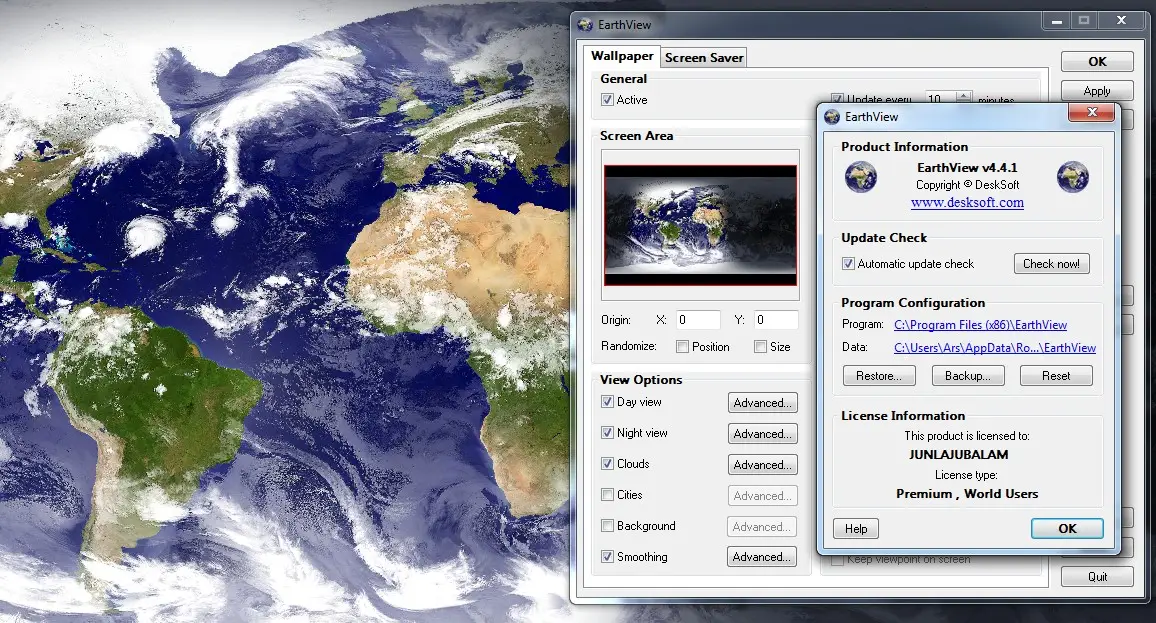Click the Screen Area preview thumbnail
1156x623 pixels.
[x=700, y=225]
